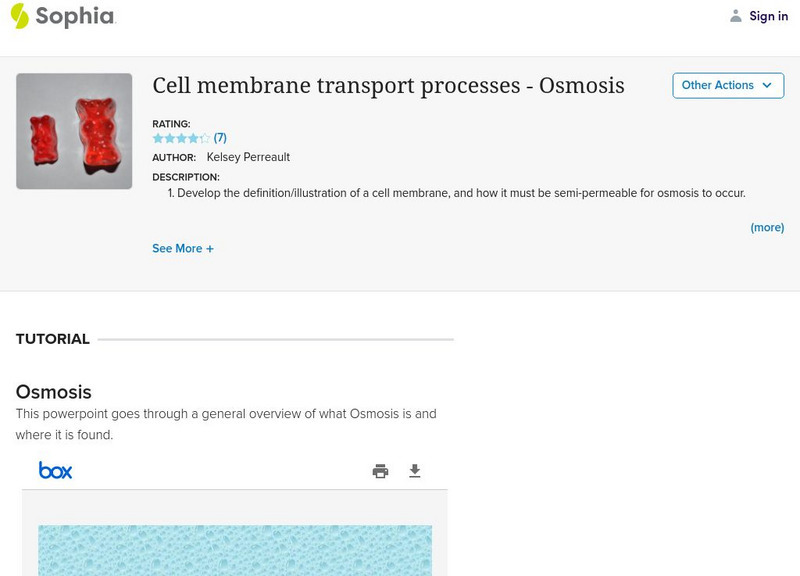This screenshot has width=800, height=576.
Task: Click the TUTORIAL section heading
Action: (x=53, y=339)
